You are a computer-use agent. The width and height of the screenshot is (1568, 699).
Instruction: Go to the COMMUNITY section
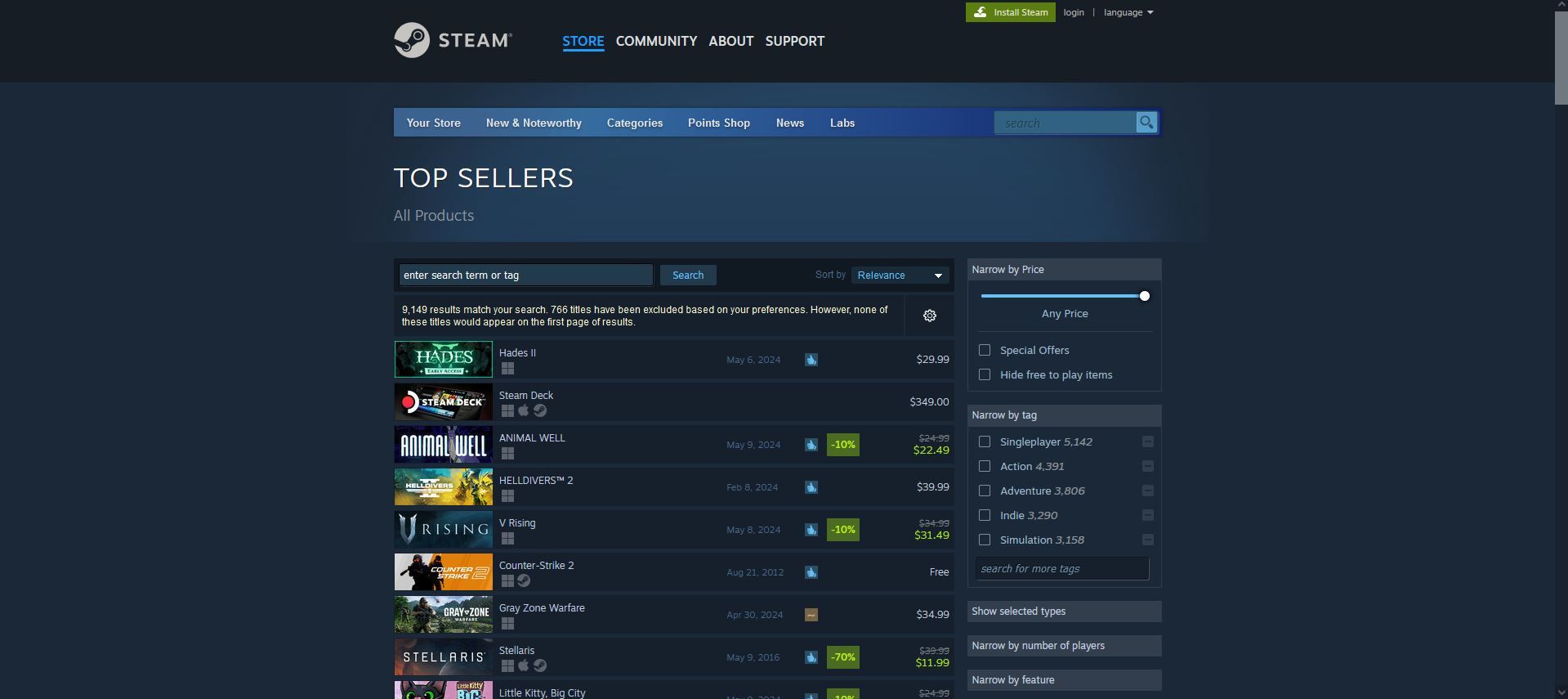656,41
